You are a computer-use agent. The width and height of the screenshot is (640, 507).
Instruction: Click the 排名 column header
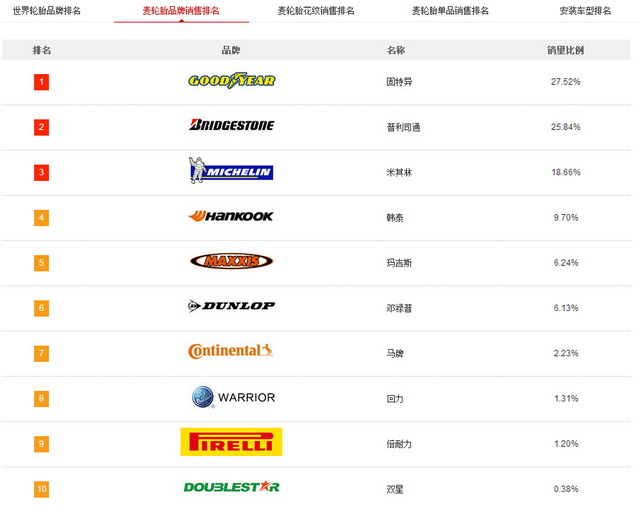click(x=42, y=50)
